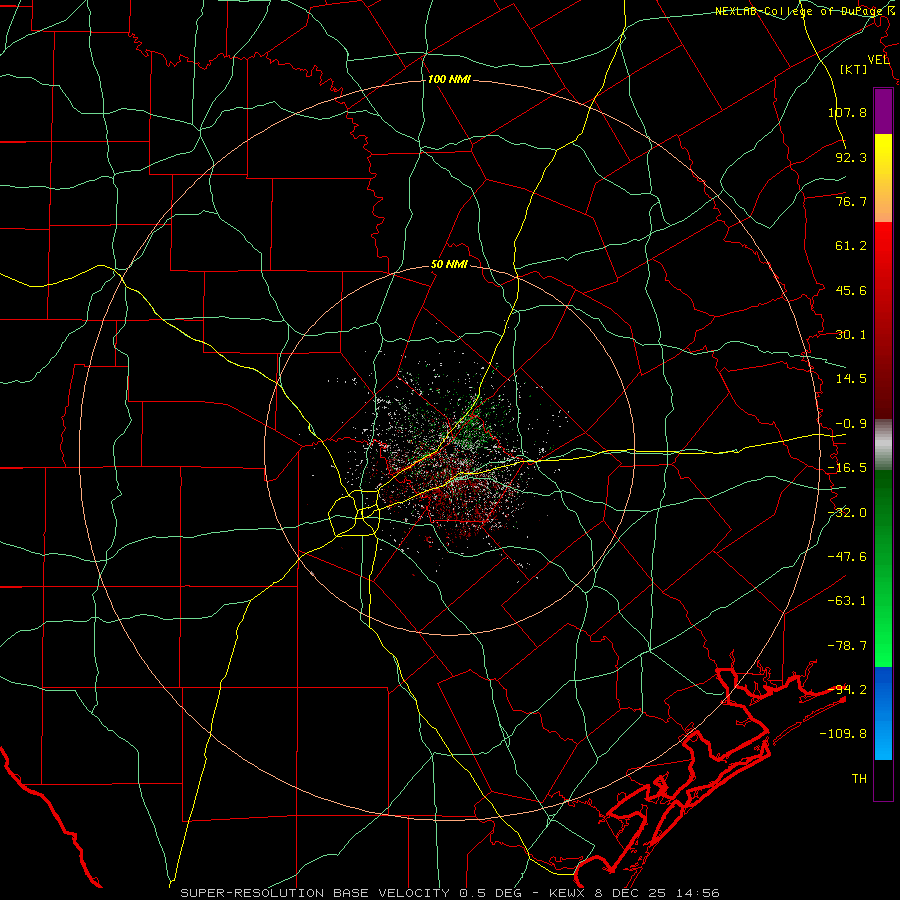This screenshot has width=900, height=900.
Task: Click the -78.7 velocity scale value
Action: tap(847, 646)
